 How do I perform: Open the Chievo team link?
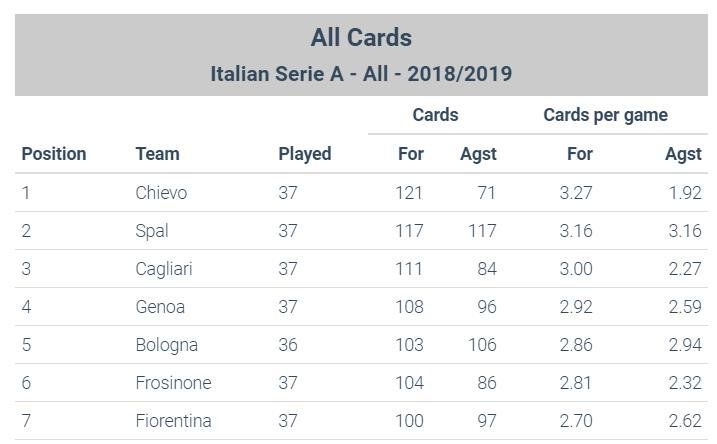point(161,193)
